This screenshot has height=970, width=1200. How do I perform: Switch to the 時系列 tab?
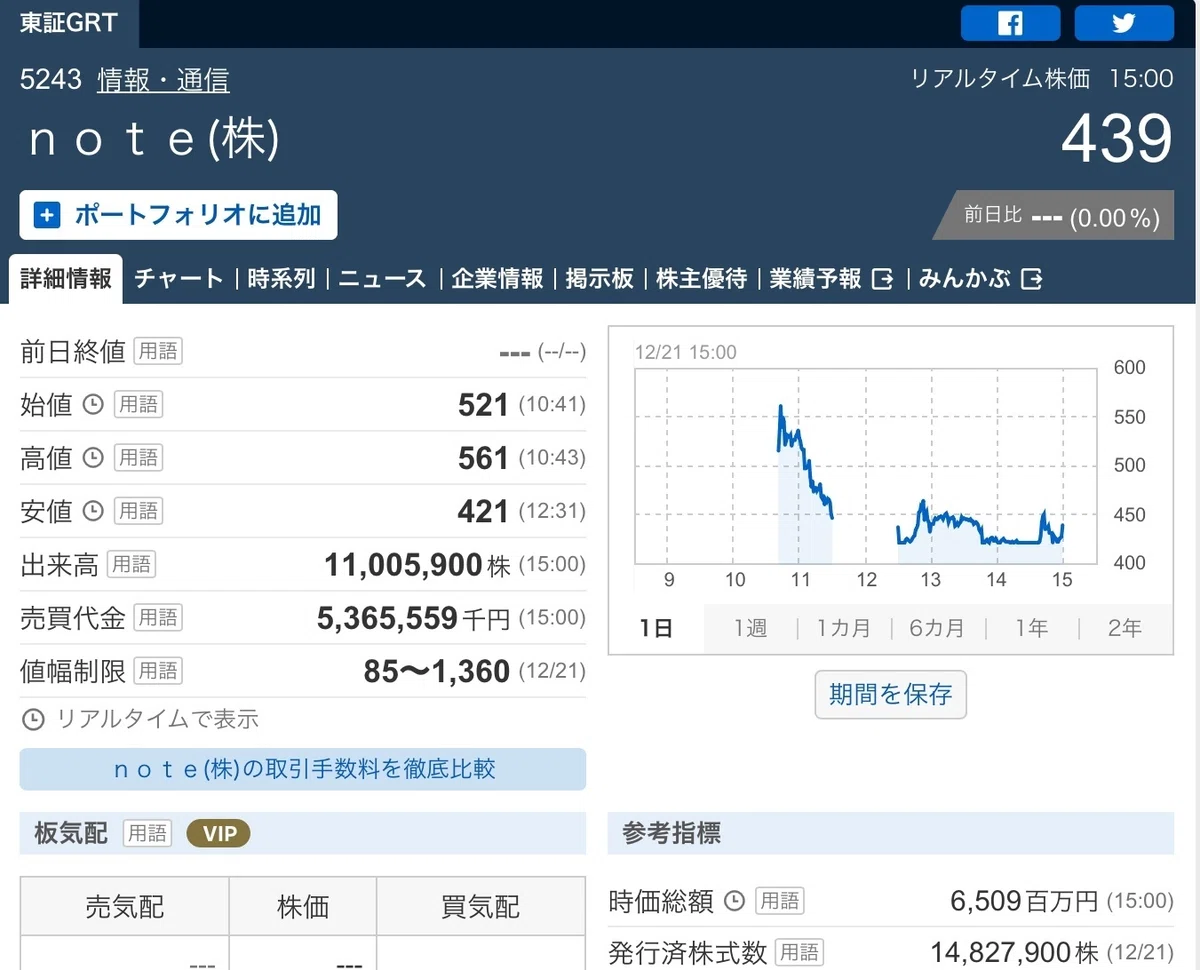(281, 279)
